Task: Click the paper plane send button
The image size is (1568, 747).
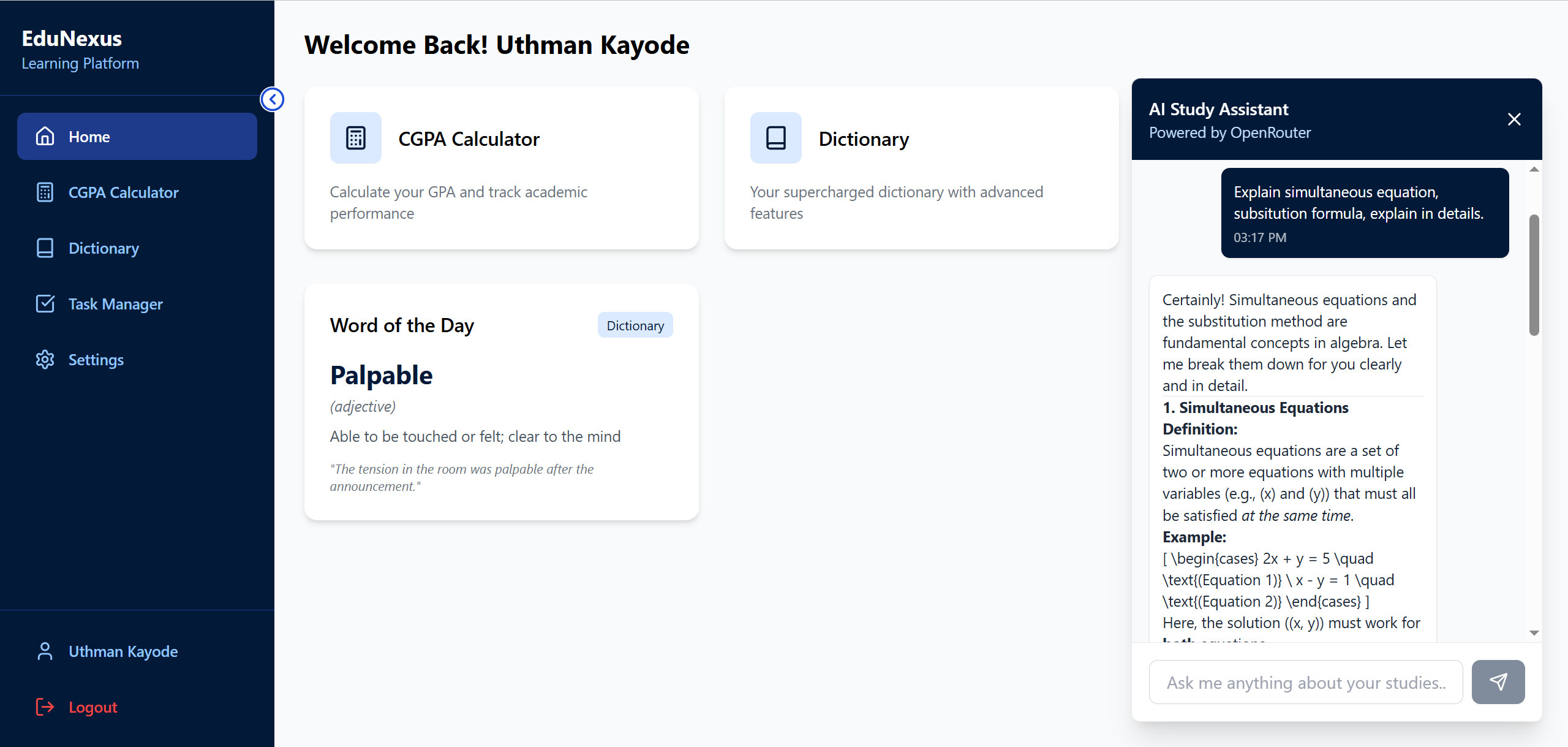Action: (x=1498, y=681)
